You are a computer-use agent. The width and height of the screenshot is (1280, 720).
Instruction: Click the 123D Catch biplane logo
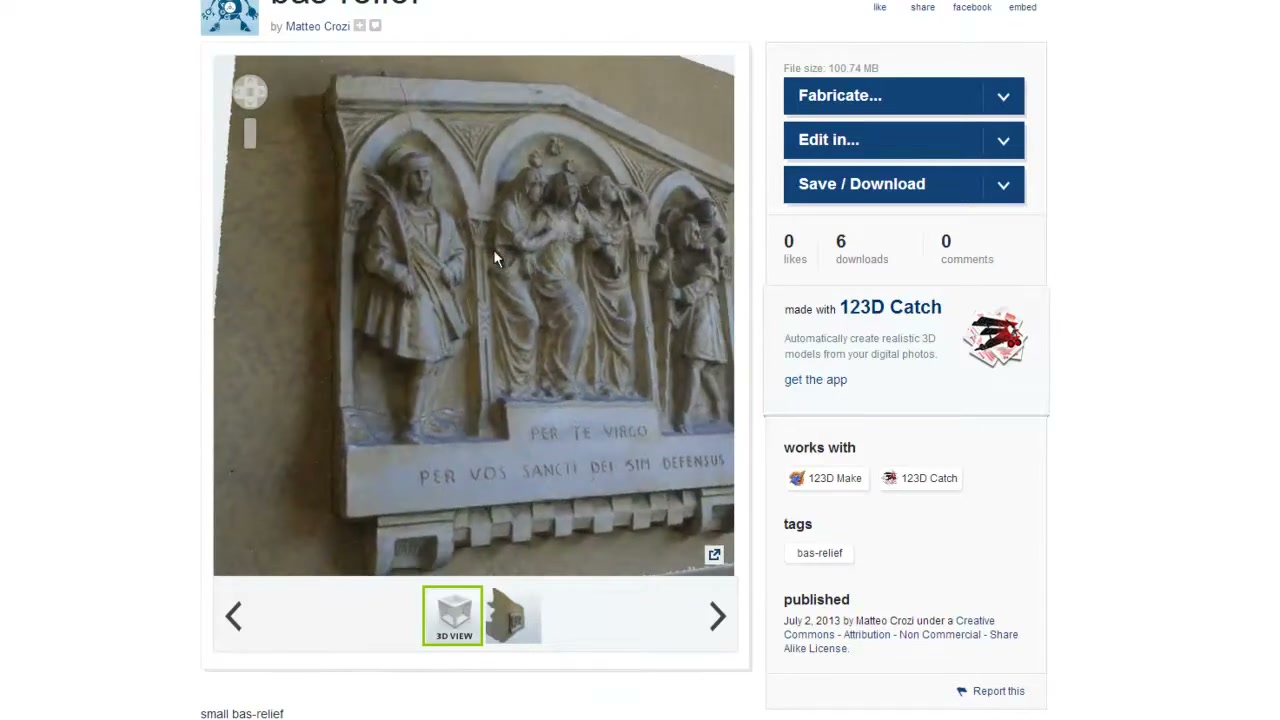click(995, 339)
